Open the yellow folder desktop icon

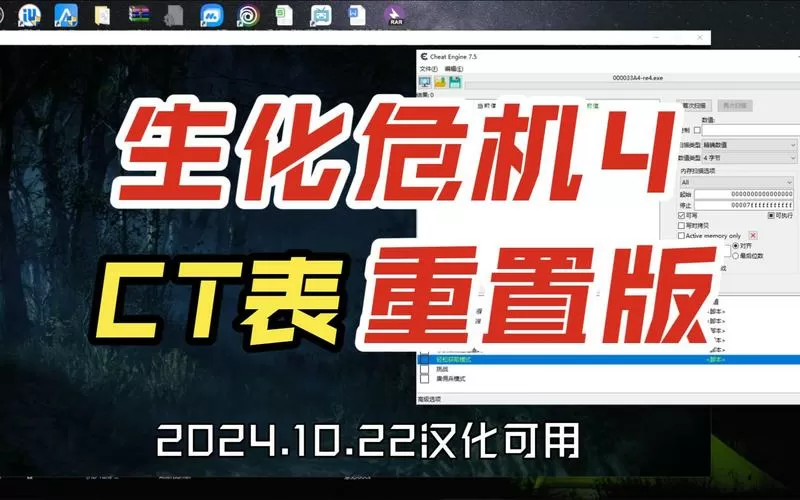(x=103, y=15)
